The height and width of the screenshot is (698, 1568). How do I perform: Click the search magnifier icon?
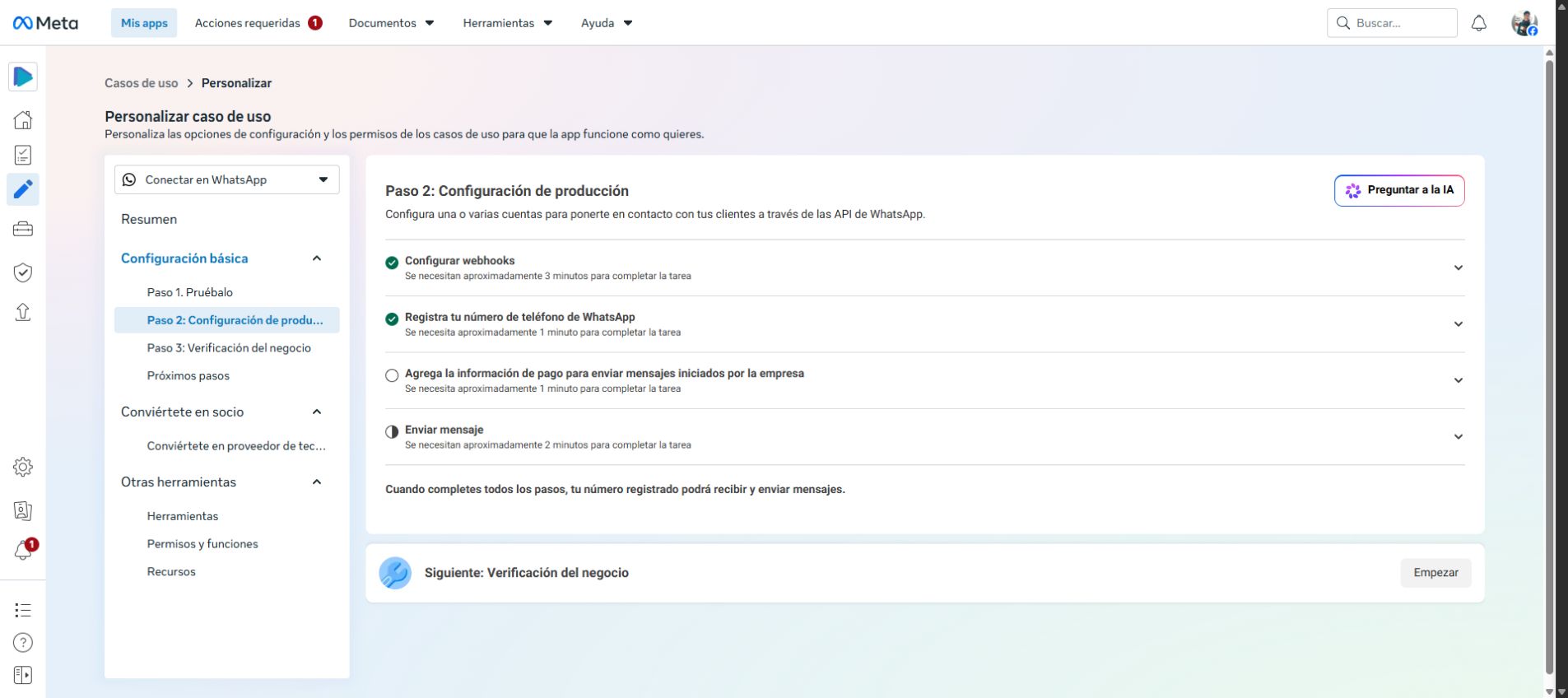[x=1343, y=23]
